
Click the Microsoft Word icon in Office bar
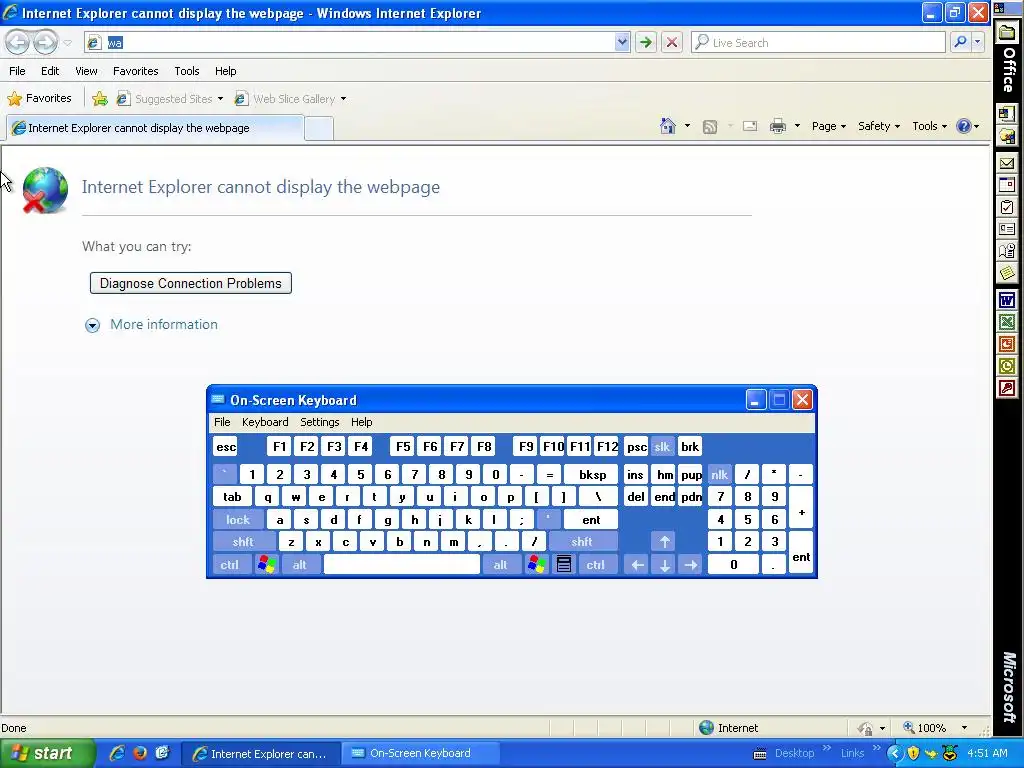tap(1007, 300)
